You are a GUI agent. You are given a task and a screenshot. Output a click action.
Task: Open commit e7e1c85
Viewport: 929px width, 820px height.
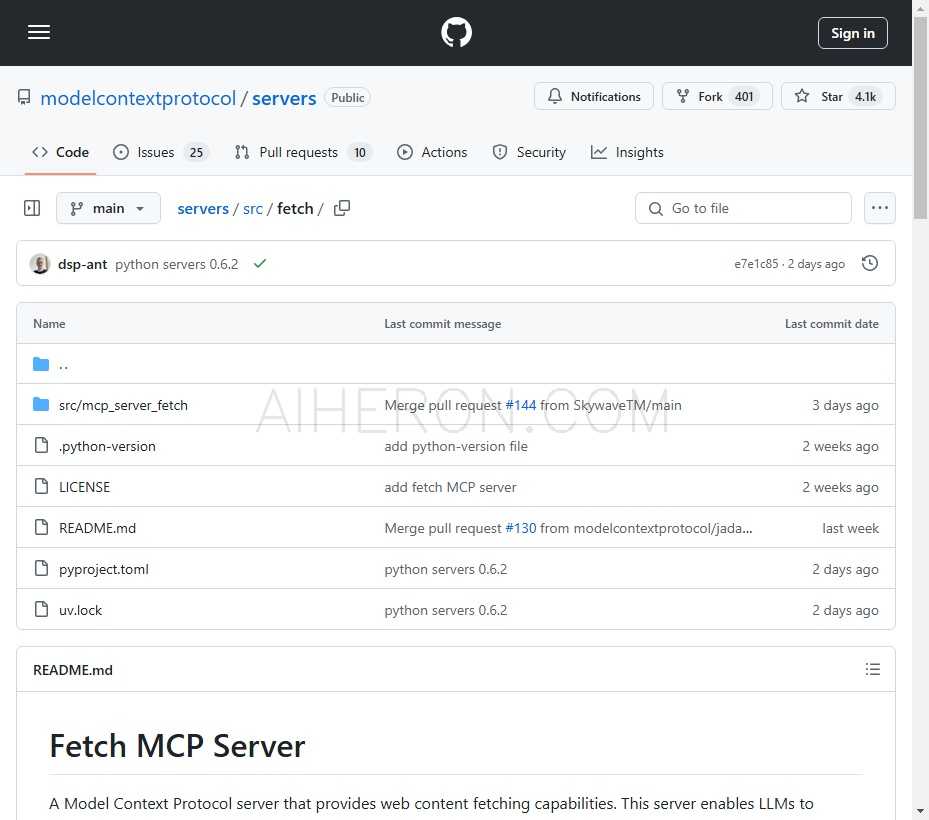[756, 264]
